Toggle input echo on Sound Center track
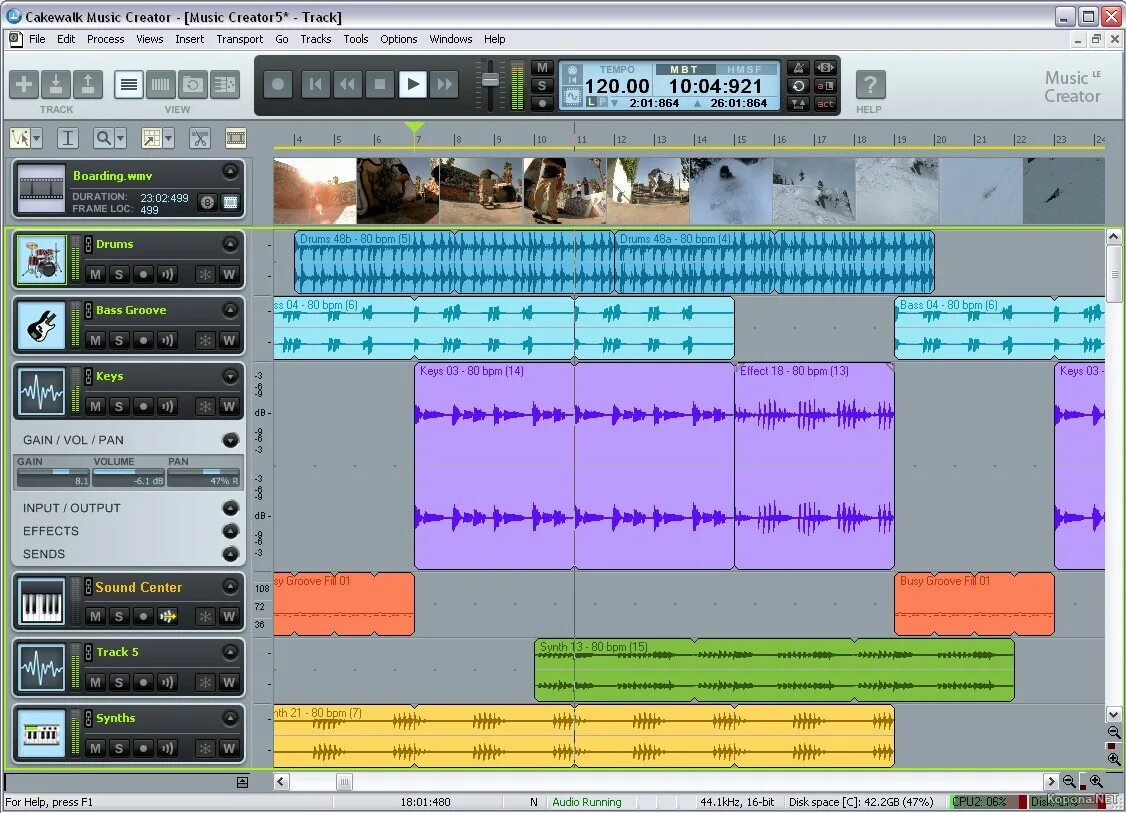Image resolution: width=1126 pixels, height=813 pixels. 167,616
